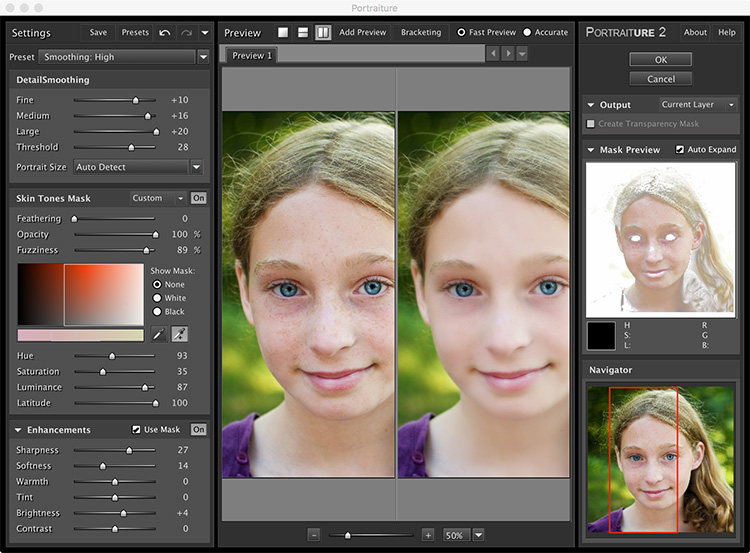Click the Cancel button
750x553 pixels.
point(661,79)
